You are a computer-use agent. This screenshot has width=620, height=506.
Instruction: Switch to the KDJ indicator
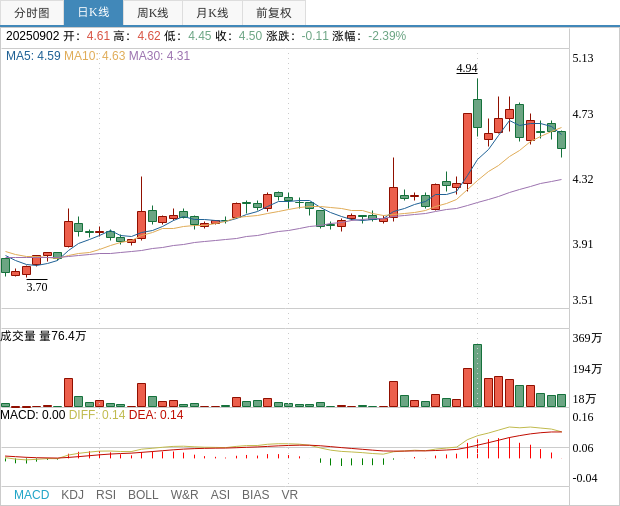coord(72,495)
